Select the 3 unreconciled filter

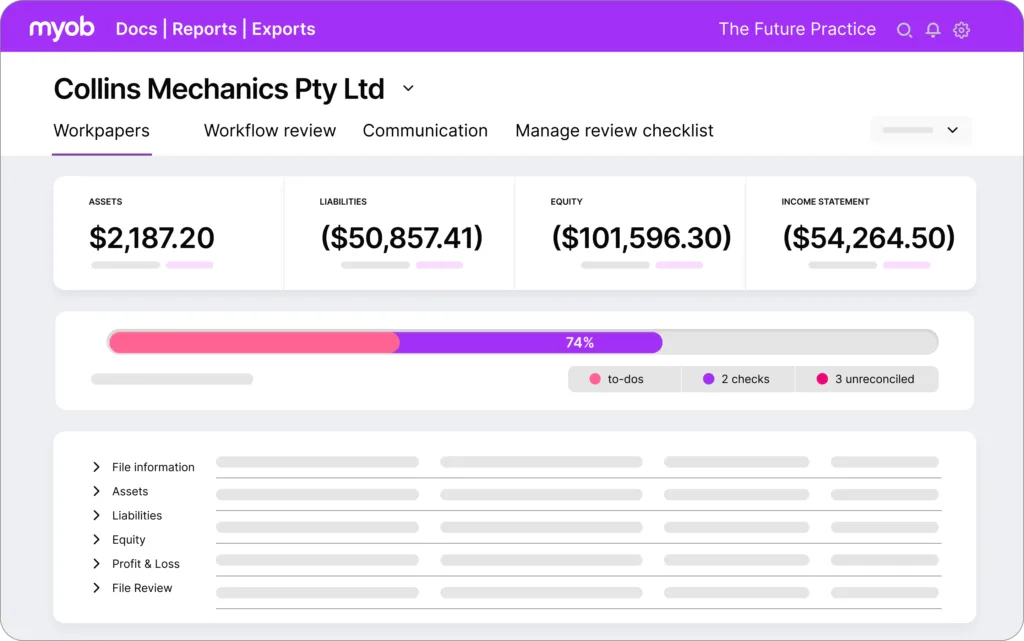867,379
